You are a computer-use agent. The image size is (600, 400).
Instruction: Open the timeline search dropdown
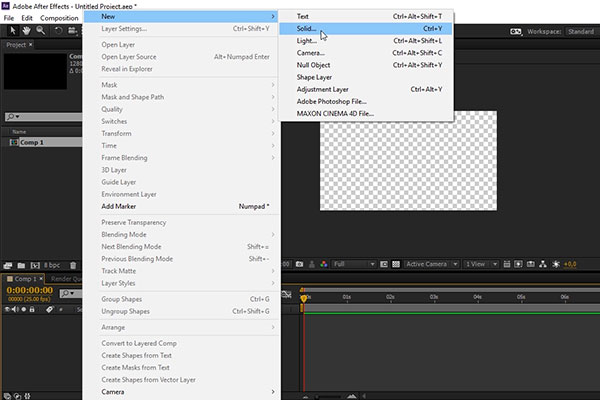pos(67,294)
